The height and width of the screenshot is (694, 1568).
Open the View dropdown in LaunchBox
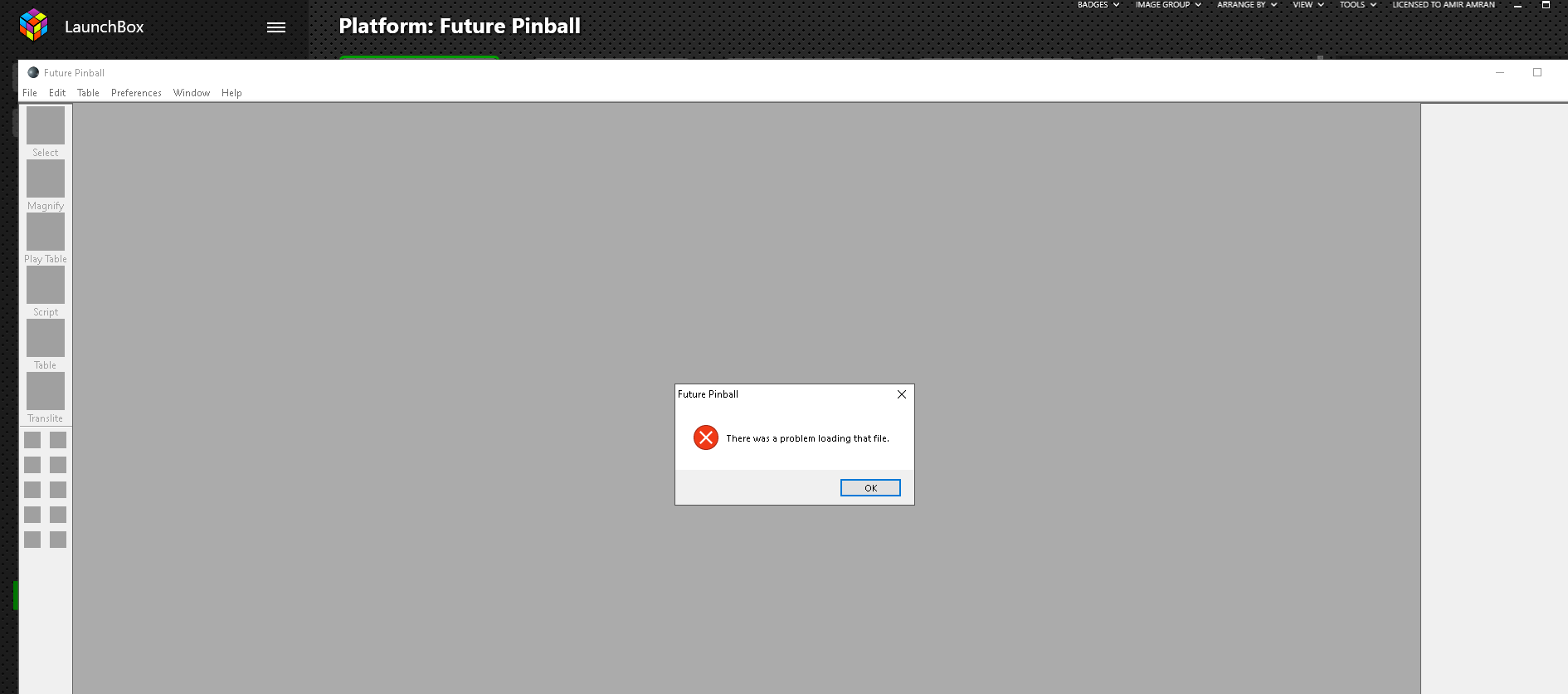[x=1308, y=5]
